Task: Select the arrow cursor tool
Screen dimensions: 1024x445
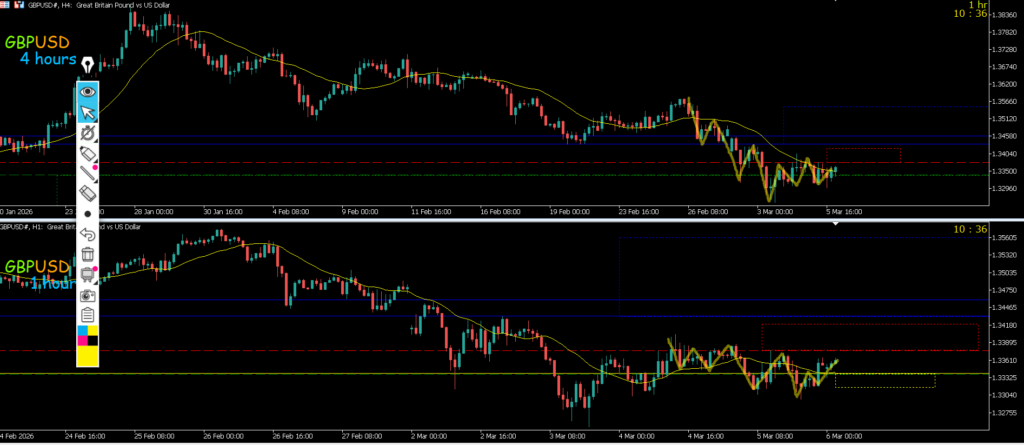Action: click(88, 110)
